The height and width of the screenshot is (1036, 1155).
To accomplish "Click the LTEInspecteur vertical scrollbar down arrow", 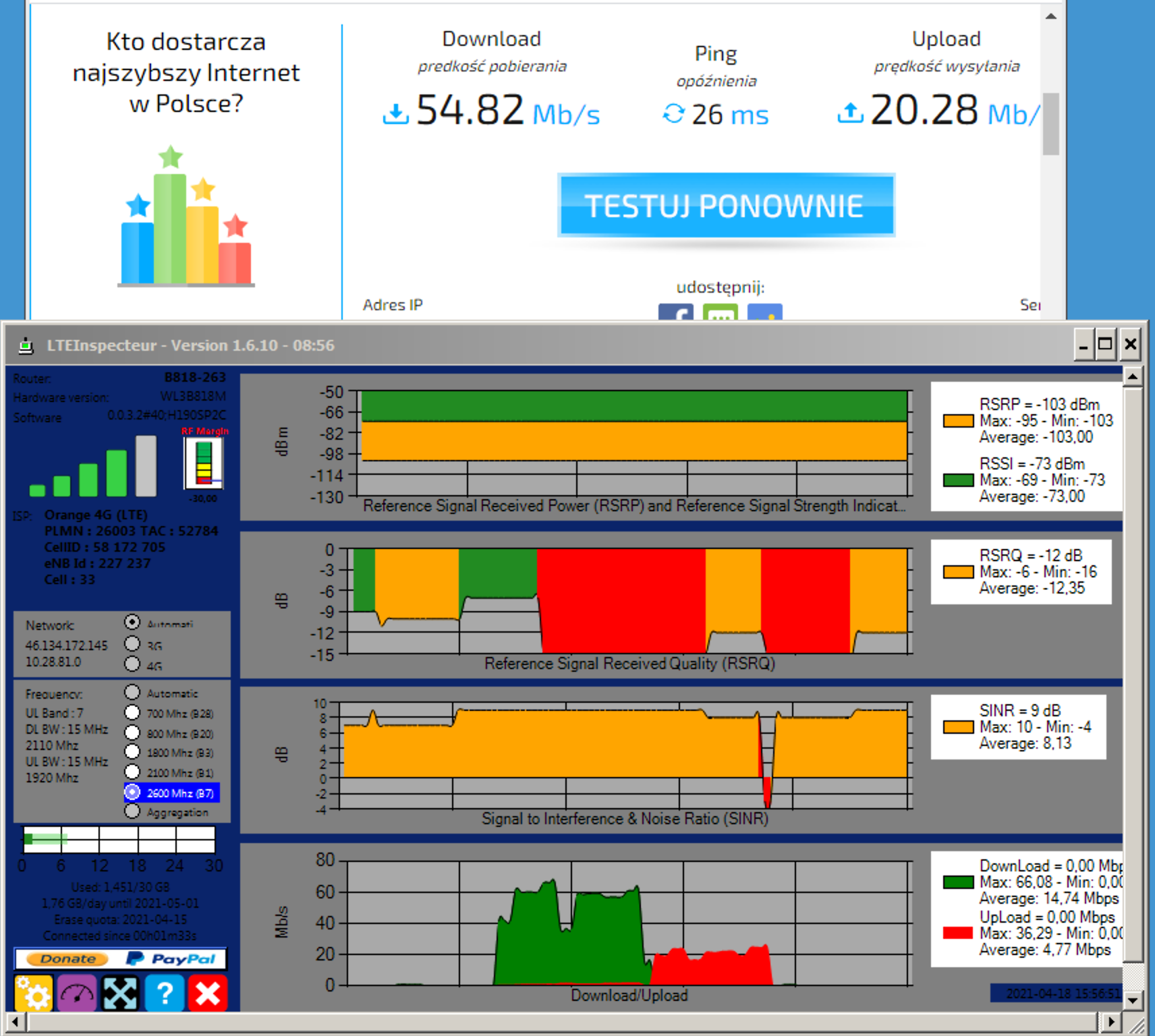I will pyautogui.click(x=1133, y=1001).
